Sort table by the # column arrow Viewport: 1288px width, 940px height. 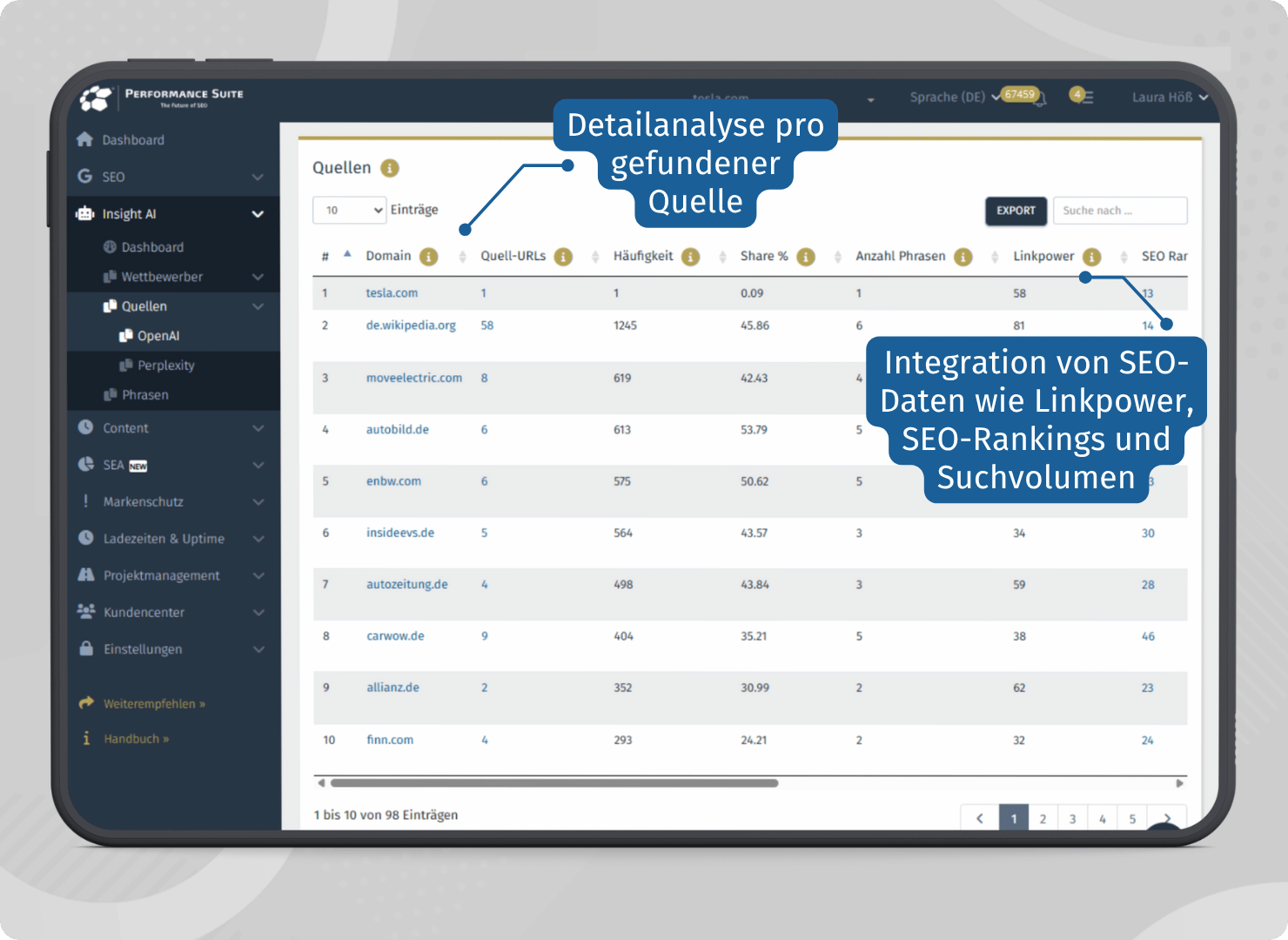(x=347, y=255)
